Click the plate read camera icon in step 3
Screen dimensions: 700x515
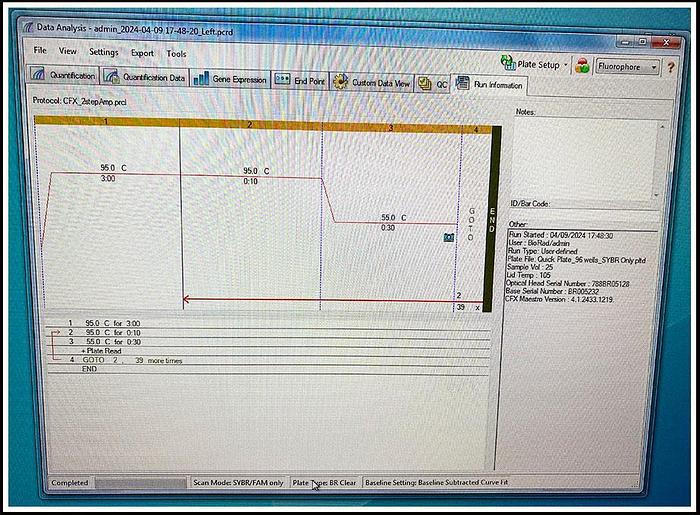[449, 237]
